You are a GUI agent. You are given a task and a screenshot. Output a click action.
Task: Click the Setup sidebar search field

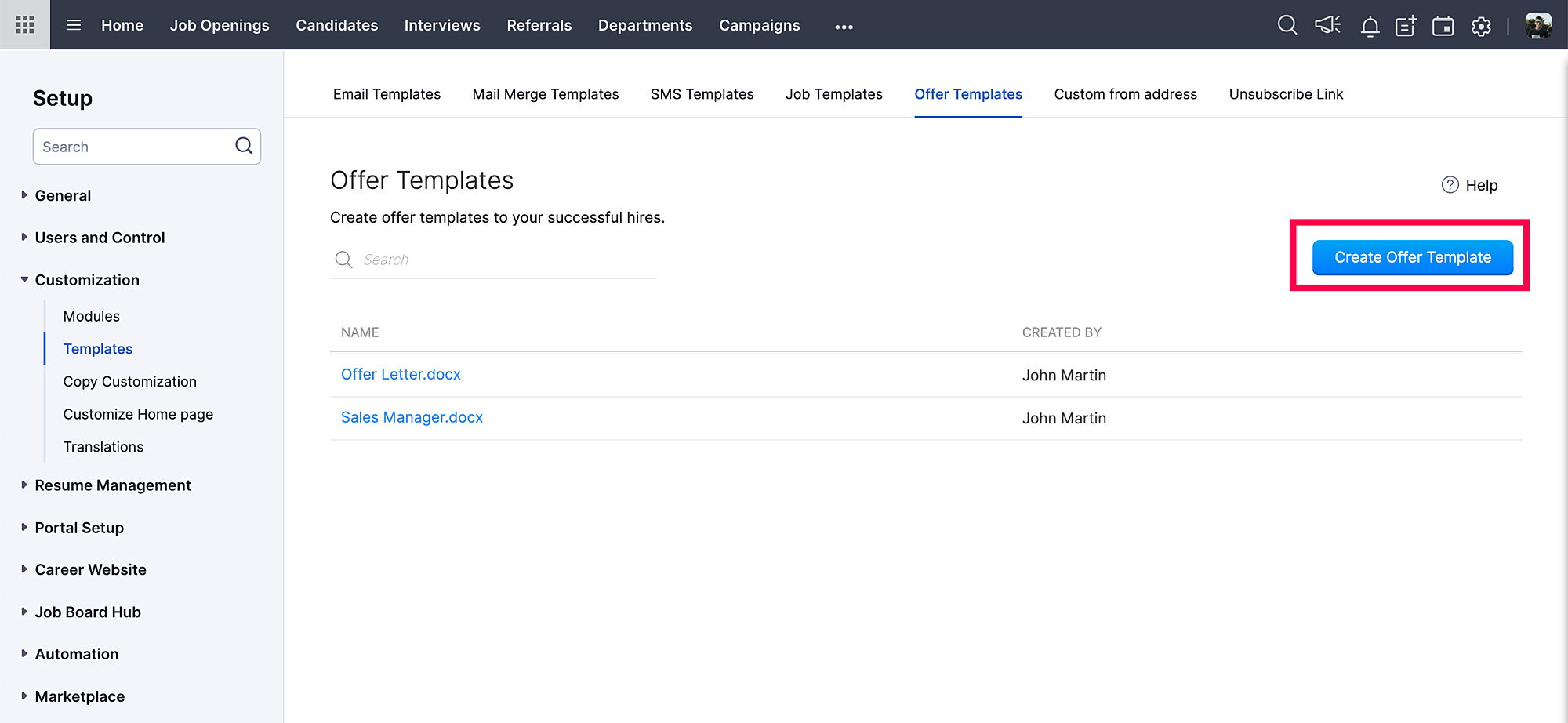point(135,147)
